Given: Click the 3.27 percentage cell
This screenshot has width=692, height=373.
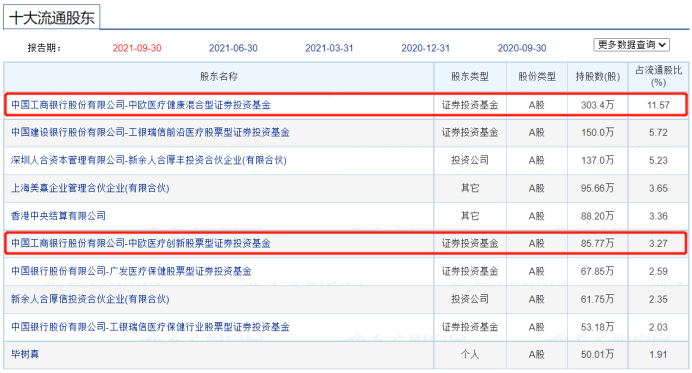Looking at the screenshot, I should click(658, 243).
